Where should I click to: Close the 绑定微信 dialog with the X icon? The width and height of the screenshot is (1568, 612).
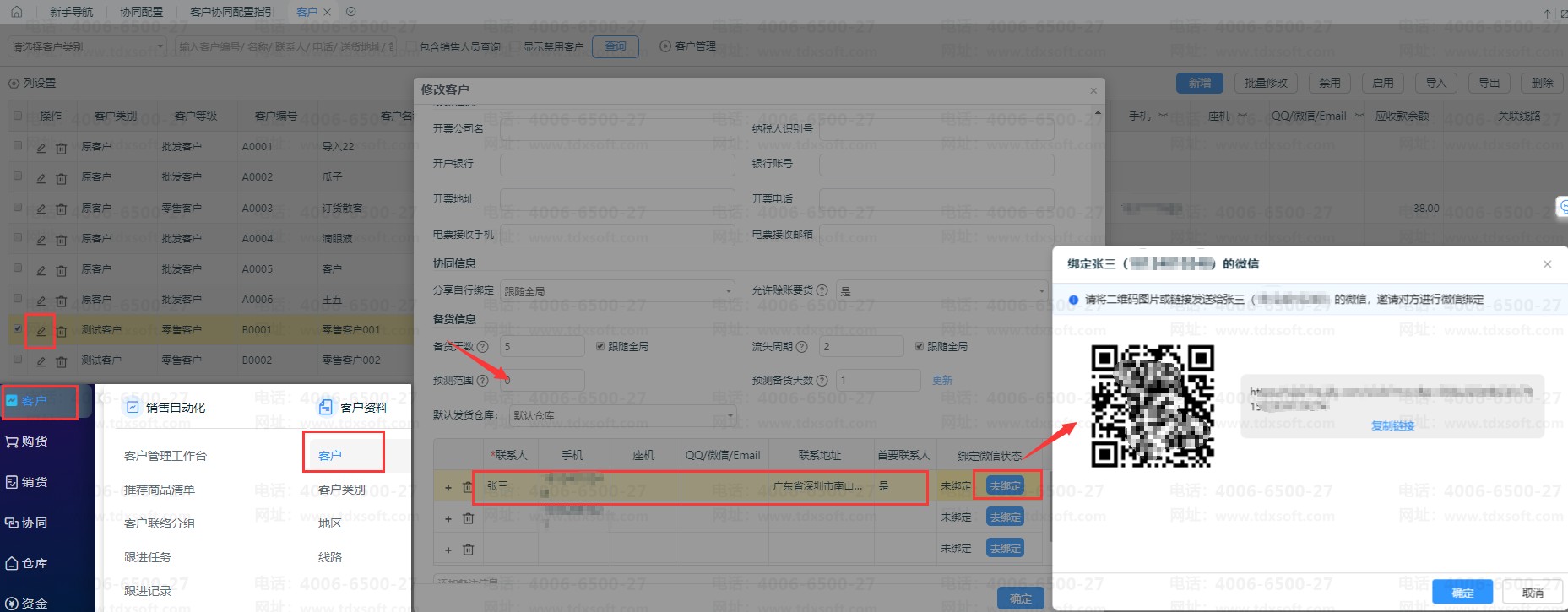(x=1547, y=264)
